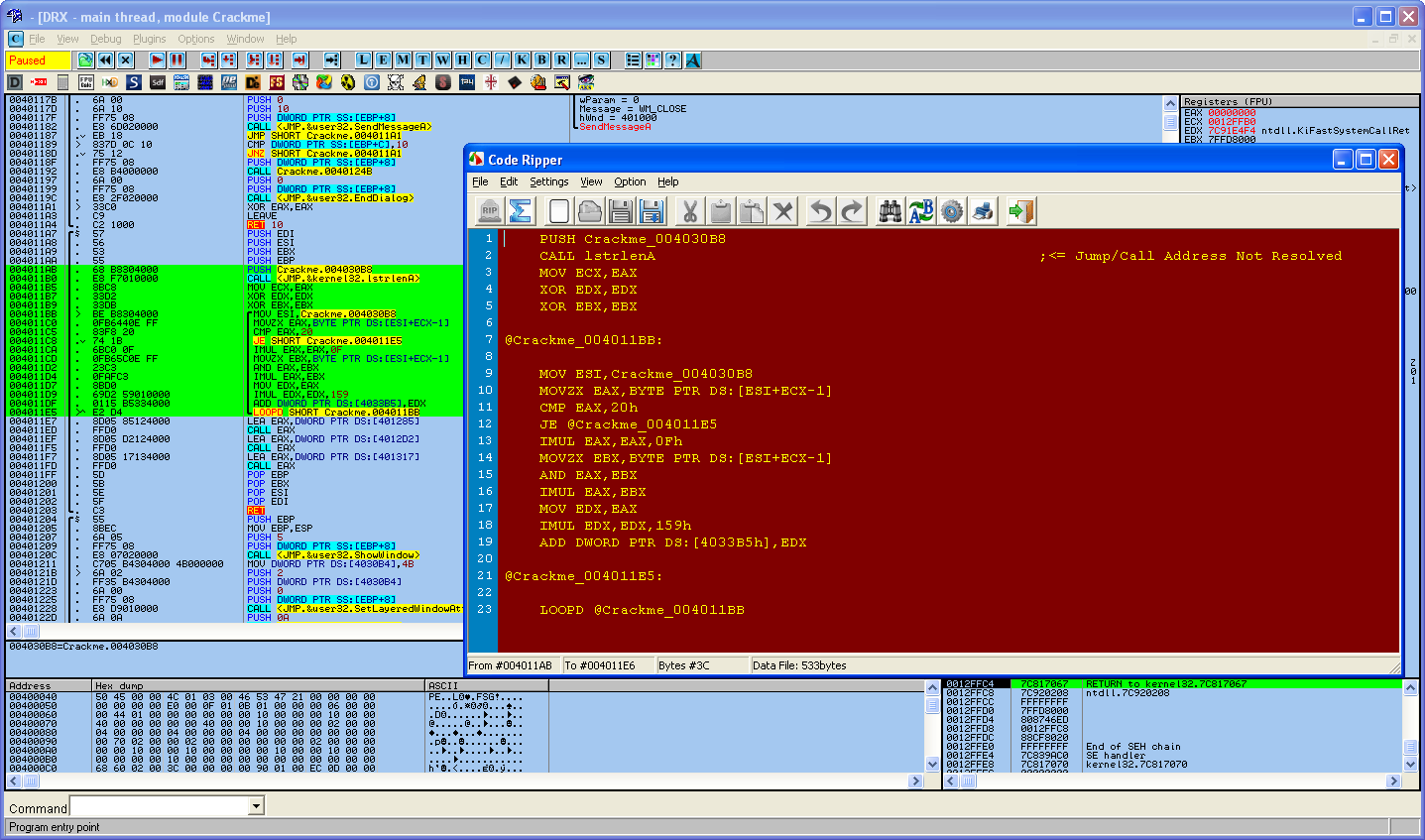Select the 'CALL lstrlenA' line in Code Ripper

tap(597, 256)
